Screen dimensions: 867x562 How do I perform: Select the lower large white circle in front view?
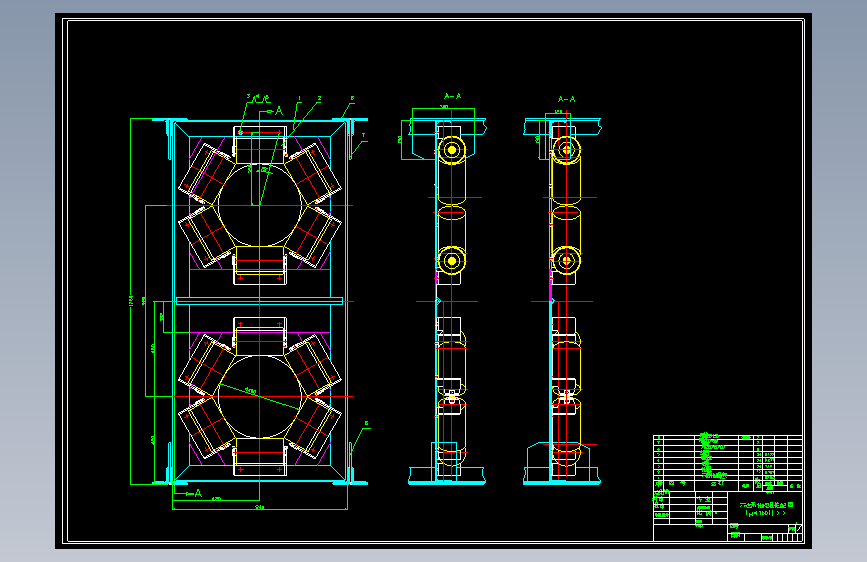tap(260, 396)
